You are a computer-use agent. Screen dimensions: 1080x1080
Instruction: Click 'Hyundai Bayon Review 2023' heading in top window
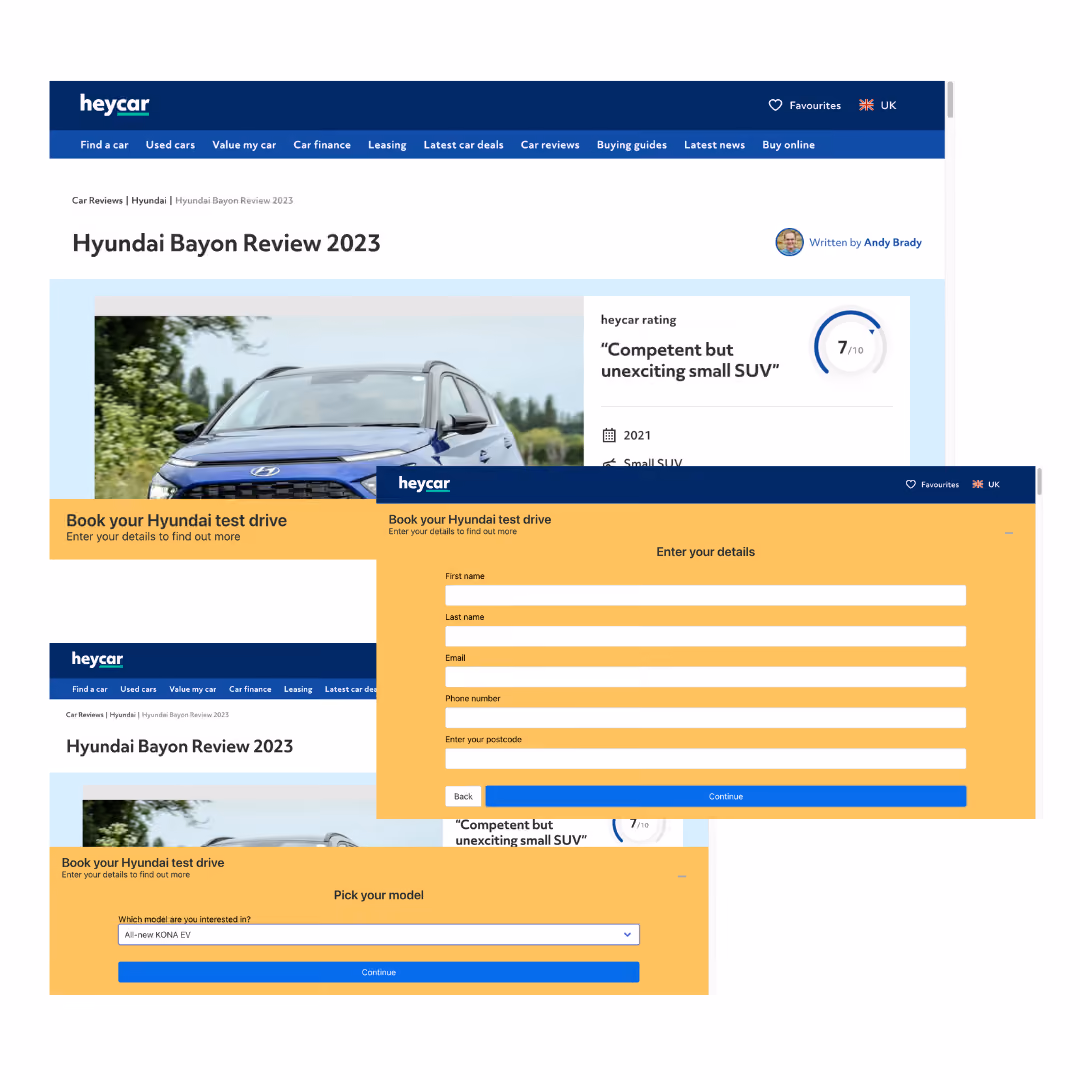tap(226, 243)
